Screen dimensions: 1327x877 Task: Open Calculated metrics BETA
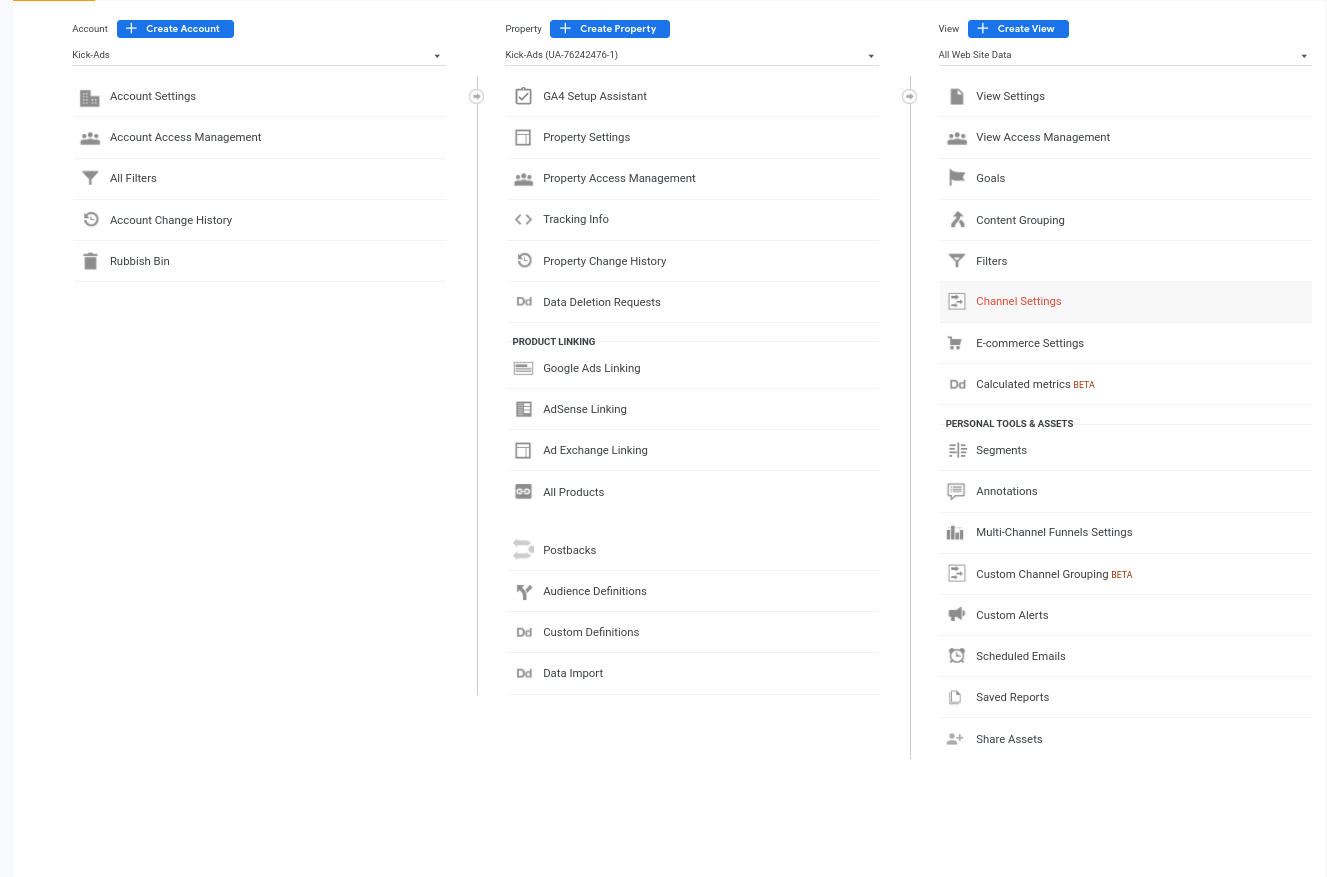point(1125,384)
